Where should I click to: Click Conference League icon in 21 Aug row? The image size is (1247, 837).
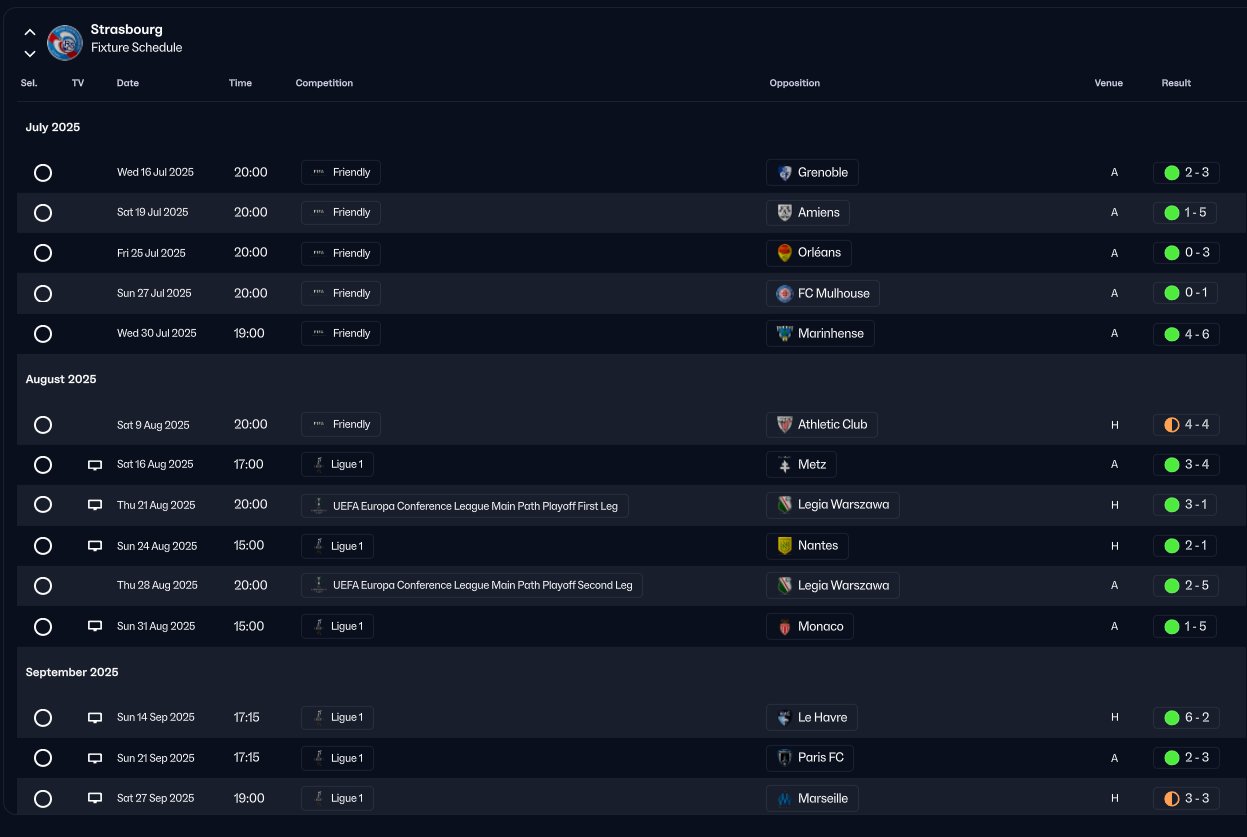point(318,506)
